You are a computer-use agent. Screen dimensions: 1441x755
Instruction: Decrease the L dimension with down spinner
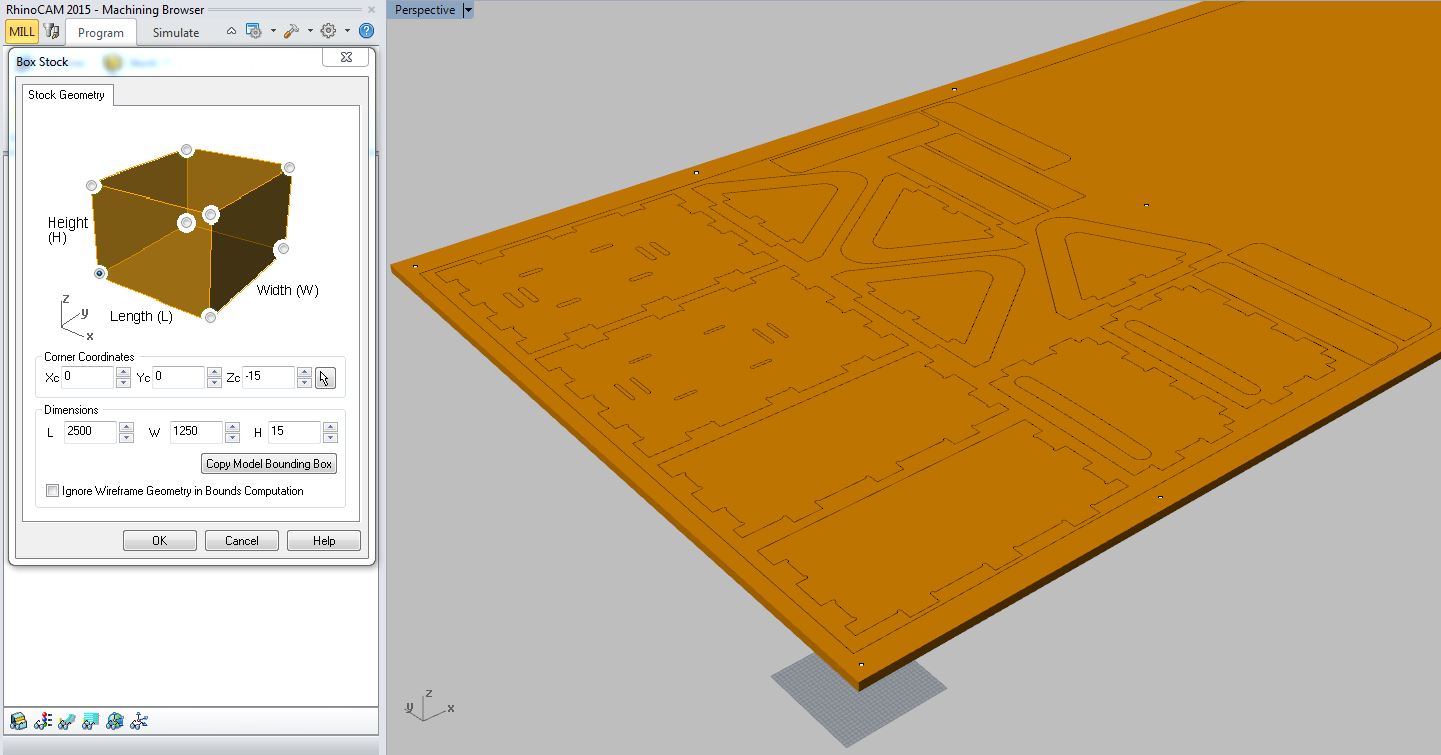[x=127, y=438]
